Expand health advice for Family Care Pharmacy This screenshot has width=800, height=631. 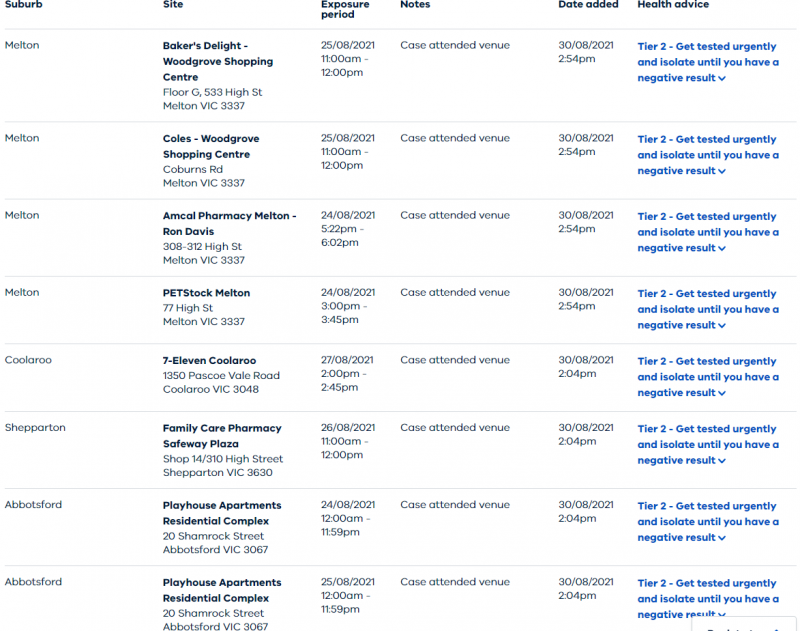[708, 444]
